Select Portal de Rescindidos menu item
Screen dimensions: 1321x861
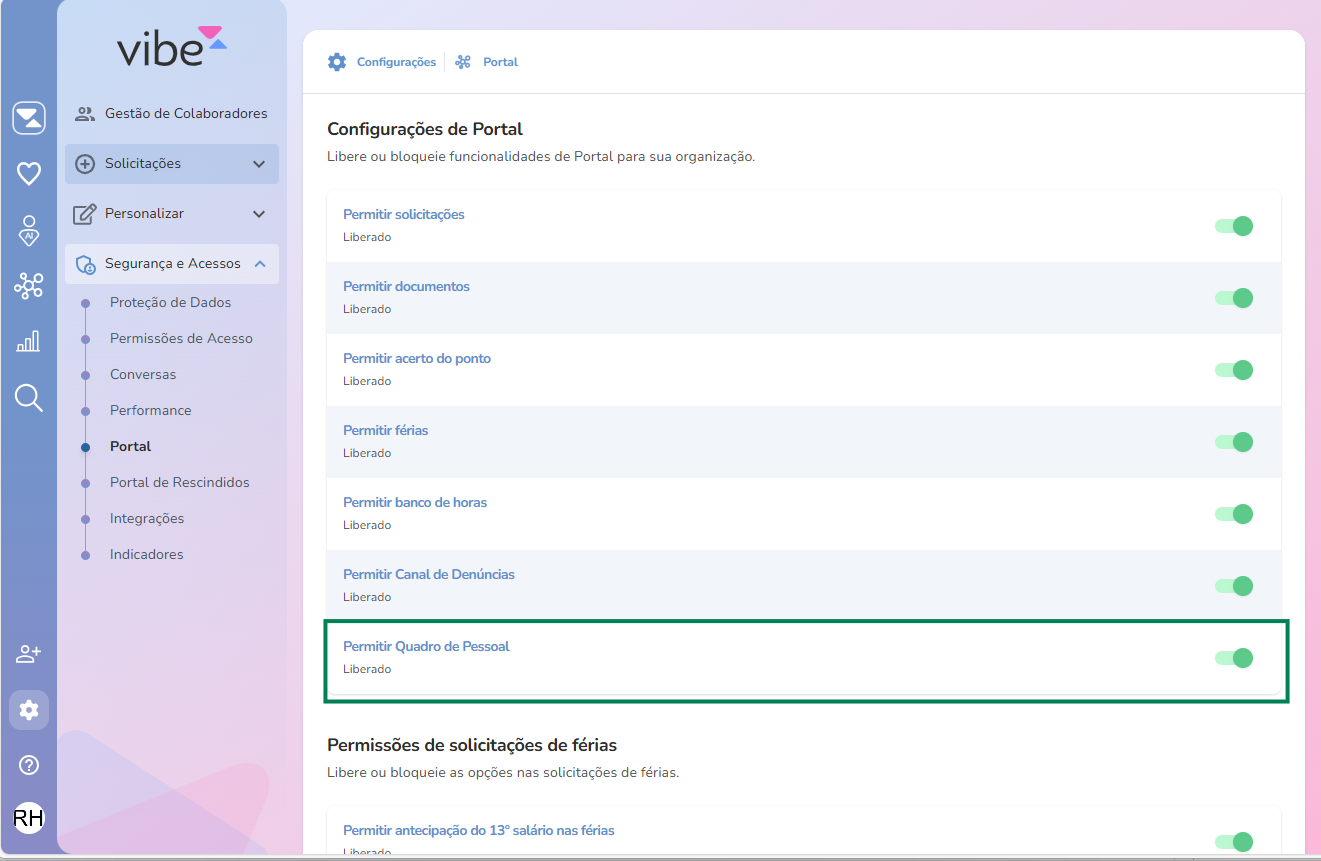(x=179, y=482)
